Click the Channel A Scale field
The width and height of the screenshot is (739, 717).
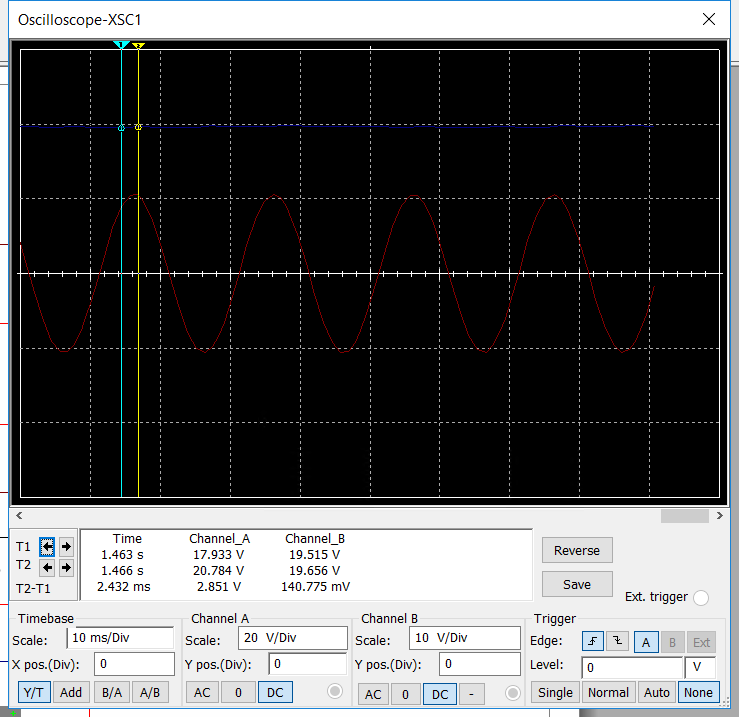pyautogui.click(x=292, y=639)
